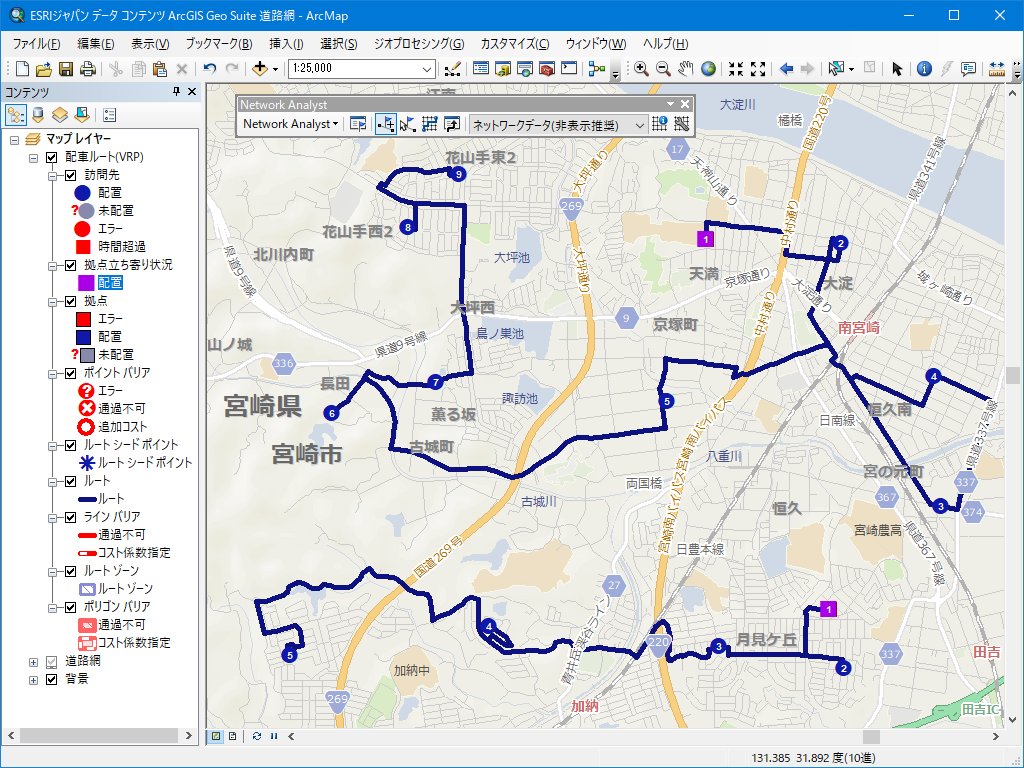Open the ArcToolbox window icon
Image resolution: width=1024 pixels, height=768 pixels.
(547, 69)
